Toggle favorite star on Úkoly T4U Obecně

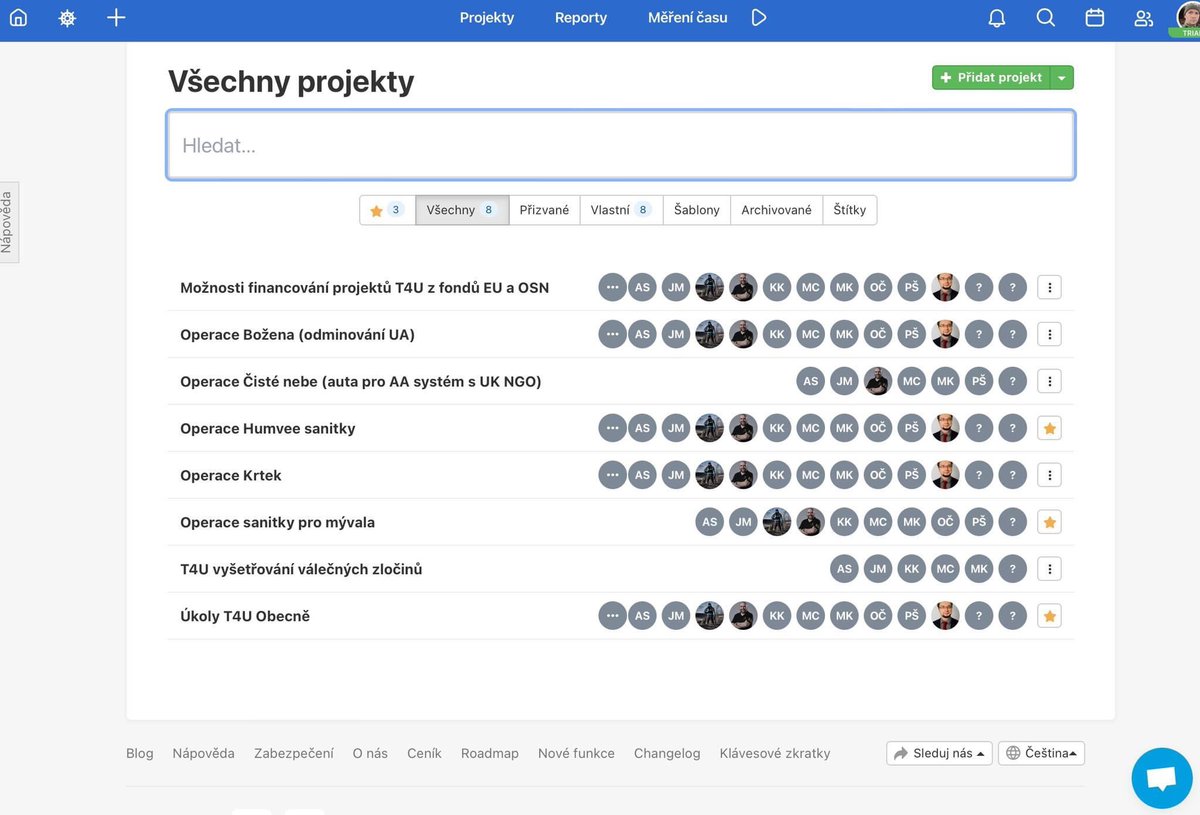click(1049, 615)
